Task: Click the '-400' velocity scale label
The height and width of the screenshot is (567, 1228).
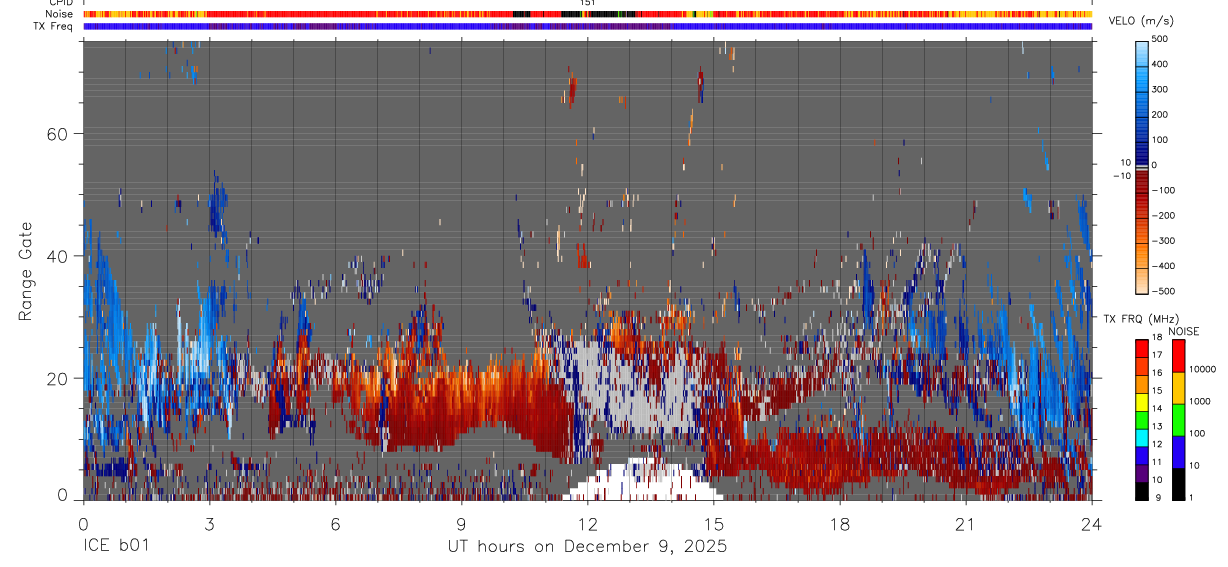Action: pyautogui.click(x=1162, y=266)
